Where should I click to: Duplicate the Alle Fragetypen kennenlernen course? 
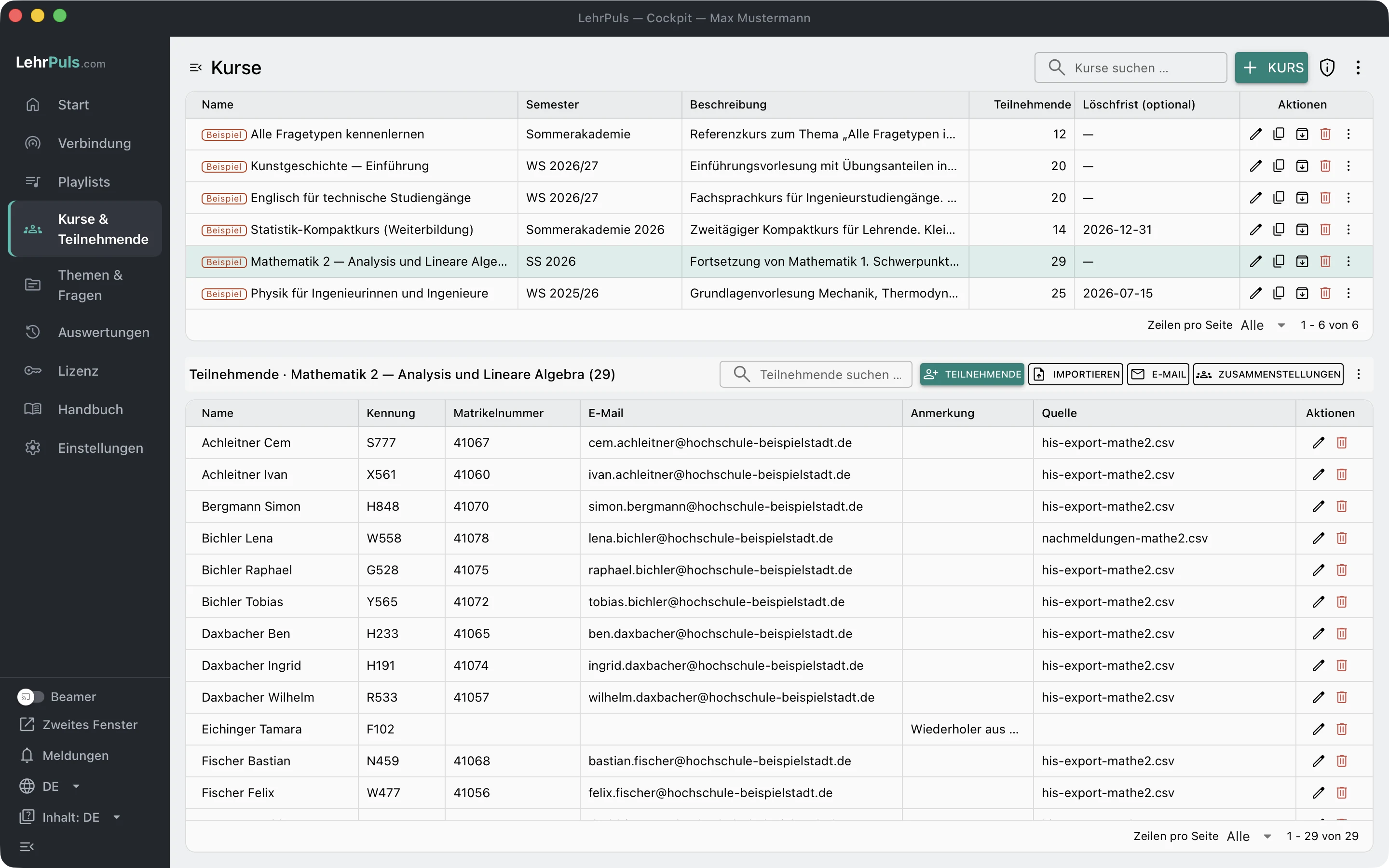click(x=1278, y=134)
